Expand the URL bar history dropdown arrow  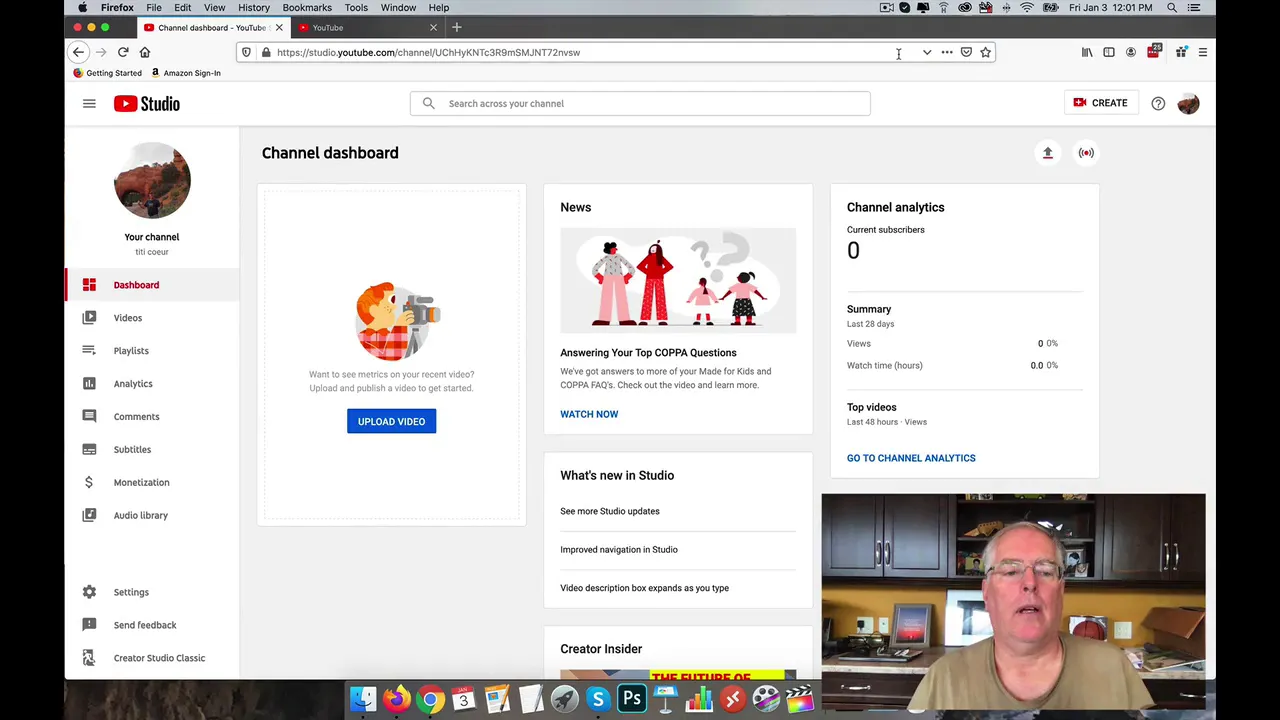[927, 52]
